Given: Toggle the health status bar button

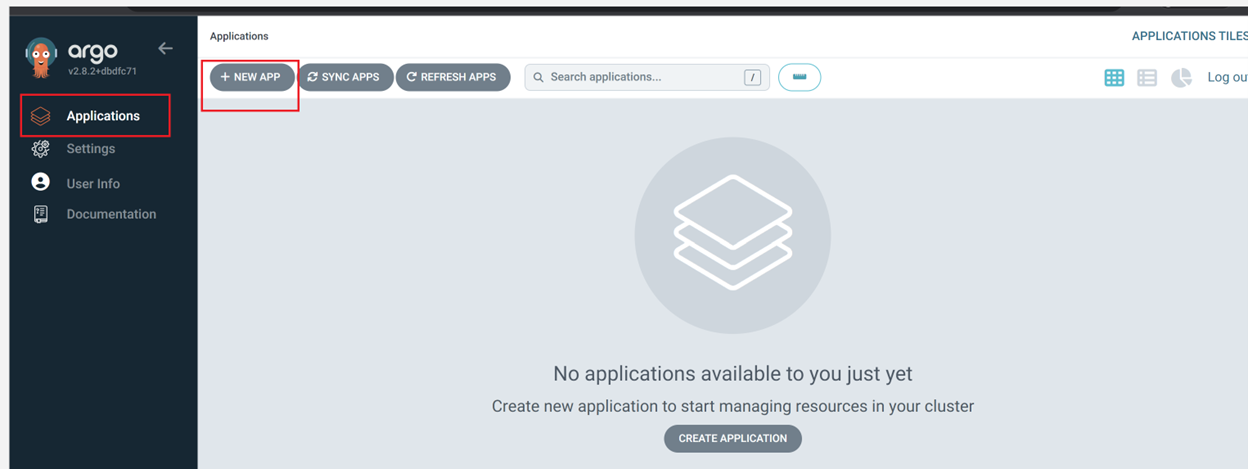Looking at the screenshot, I should [799, 77].
